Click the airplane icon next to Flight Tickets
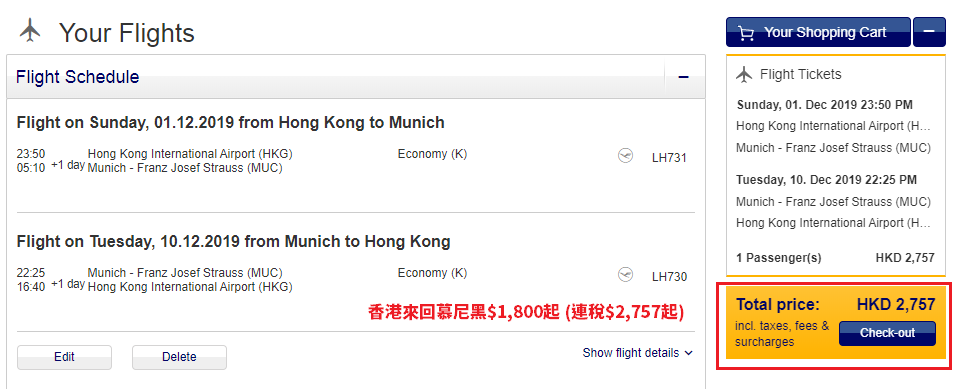 point(744,74)
